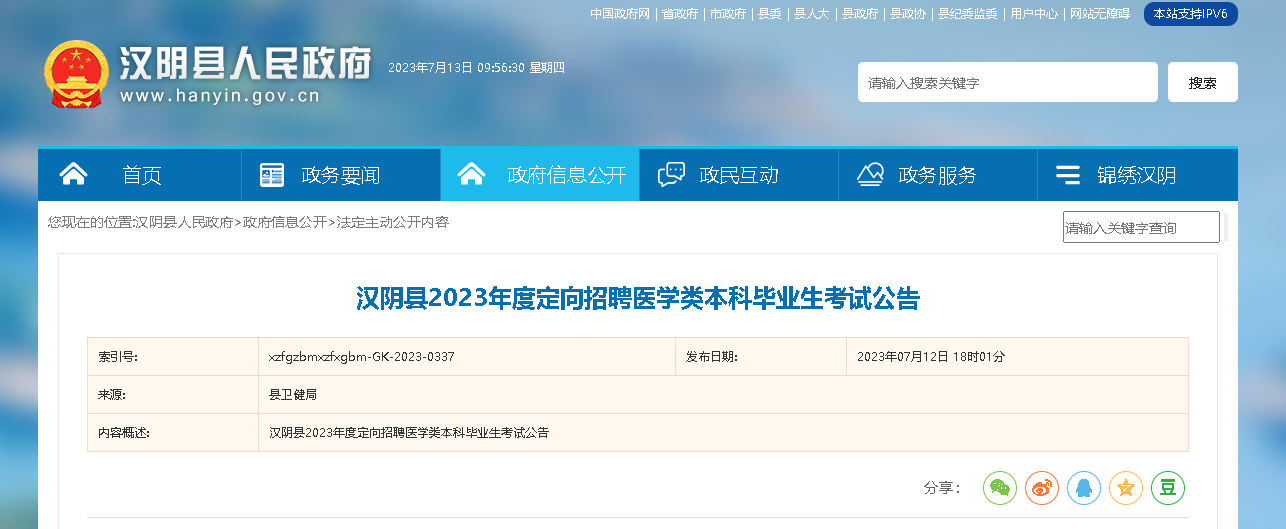Click the national emblem logo
Viewport: 1286px width, 529px height.
click(x=76, y=75)
